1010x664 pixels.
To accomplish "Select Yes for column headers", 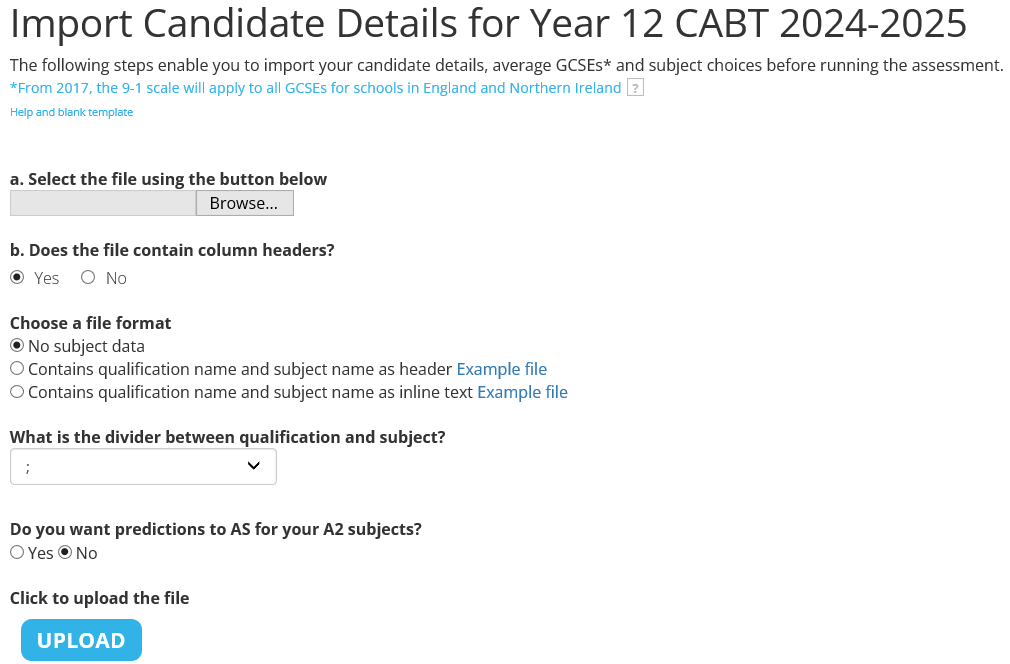I will coord(17,277).
